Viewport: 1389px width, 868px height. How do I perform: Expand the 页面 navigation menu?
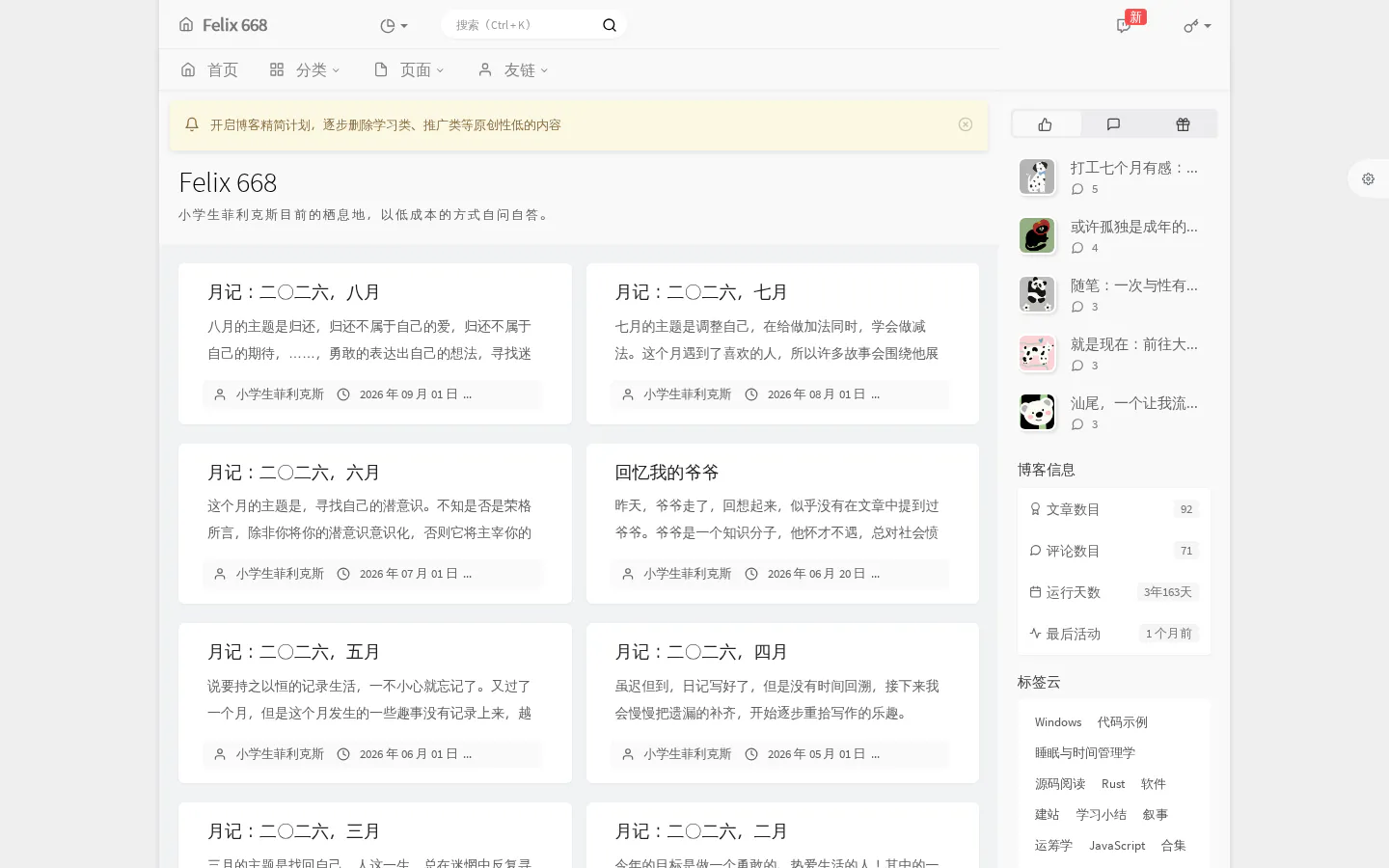click(x=409, y=69)
